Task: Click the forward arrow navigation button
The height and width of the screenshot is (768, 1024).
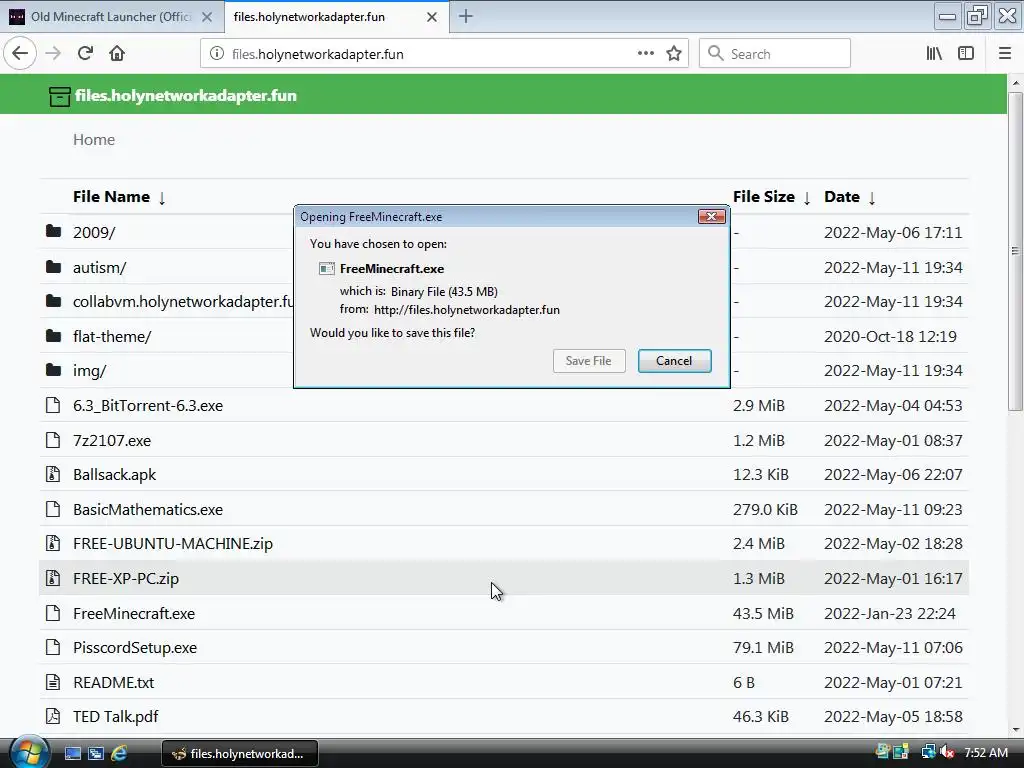Action: pos(54,54)
